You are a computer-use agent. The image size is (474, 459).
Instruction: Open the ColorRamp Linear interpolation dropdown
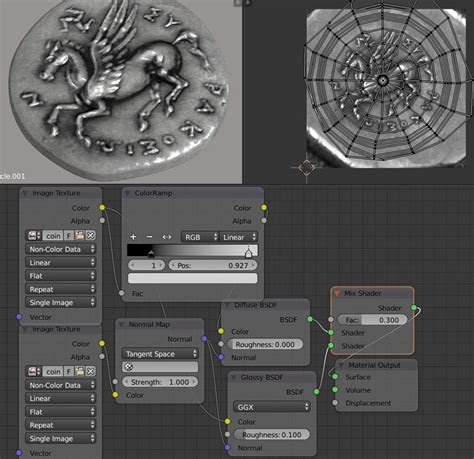click(239, 237)
